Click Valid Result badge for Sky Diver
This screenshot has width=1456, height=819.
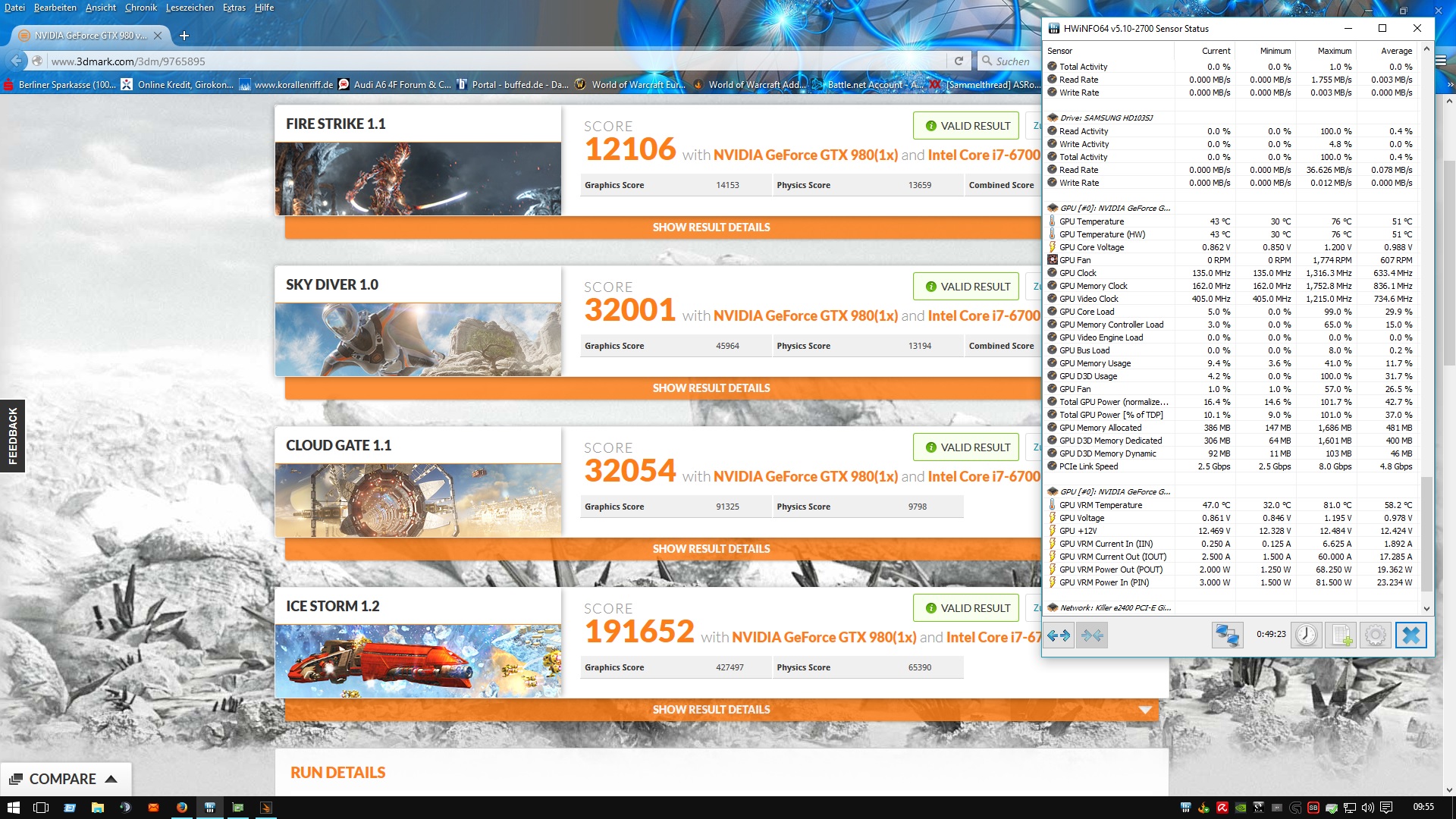pyautogui.click(x=967, y=287)
